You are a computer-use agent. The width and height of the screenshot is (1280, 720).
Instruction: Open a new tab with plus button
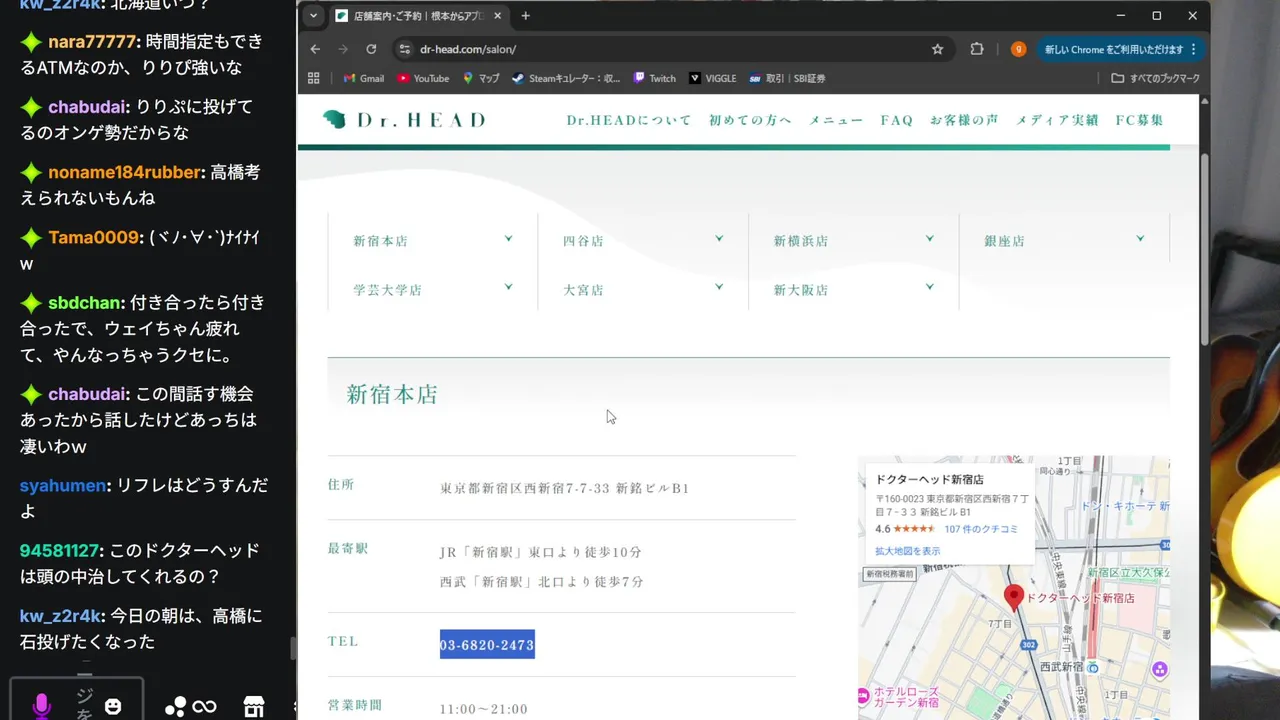526,16
